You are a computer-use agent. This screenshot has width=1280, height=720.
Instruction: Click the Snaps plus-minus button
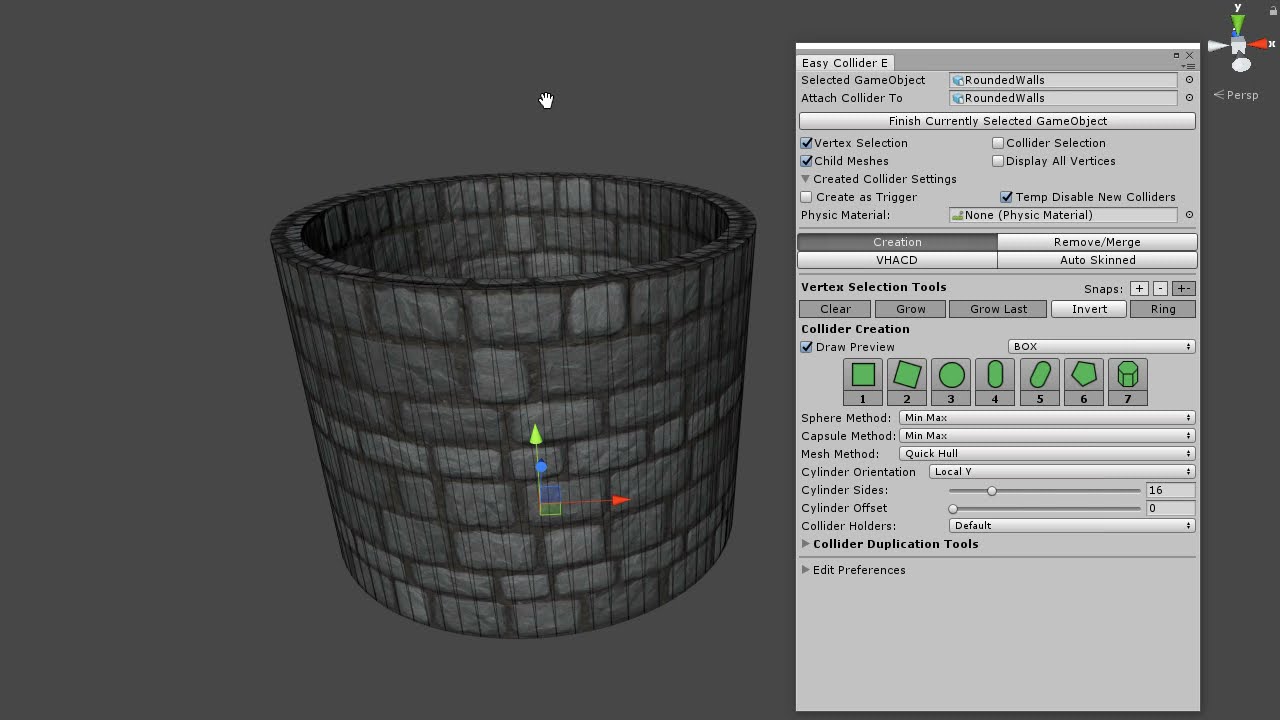[x=1183, y=288]
